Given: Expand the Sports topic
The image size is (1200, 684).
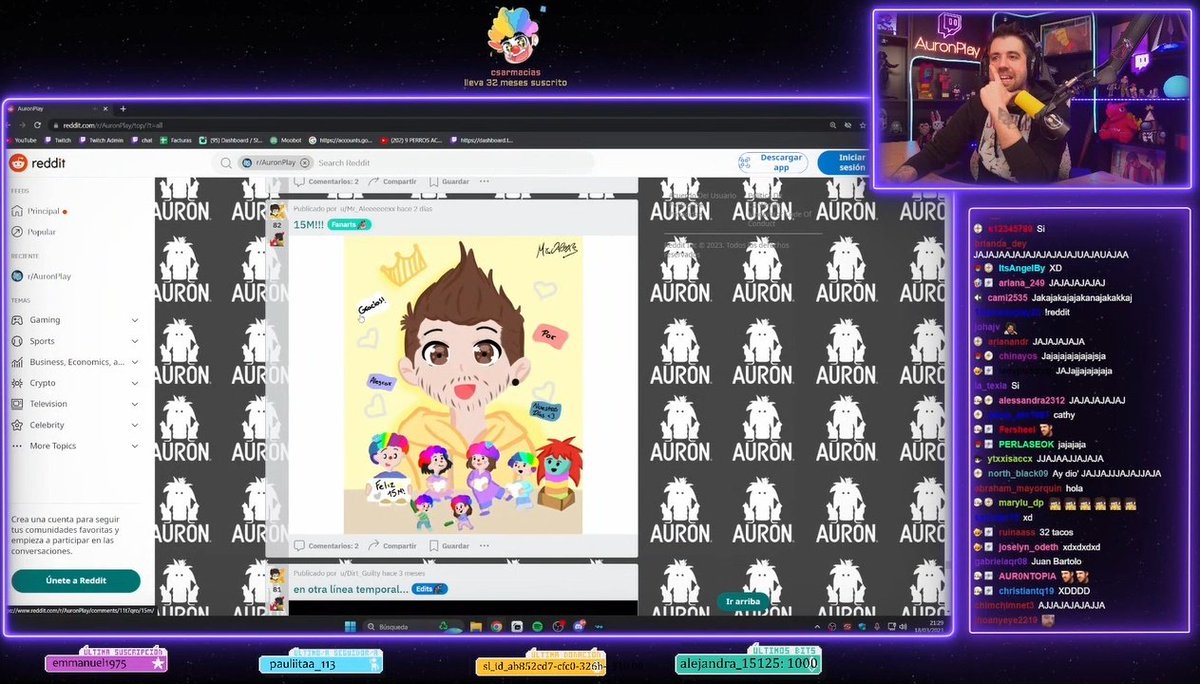Looking at the screenshot, I should [135, 341].
